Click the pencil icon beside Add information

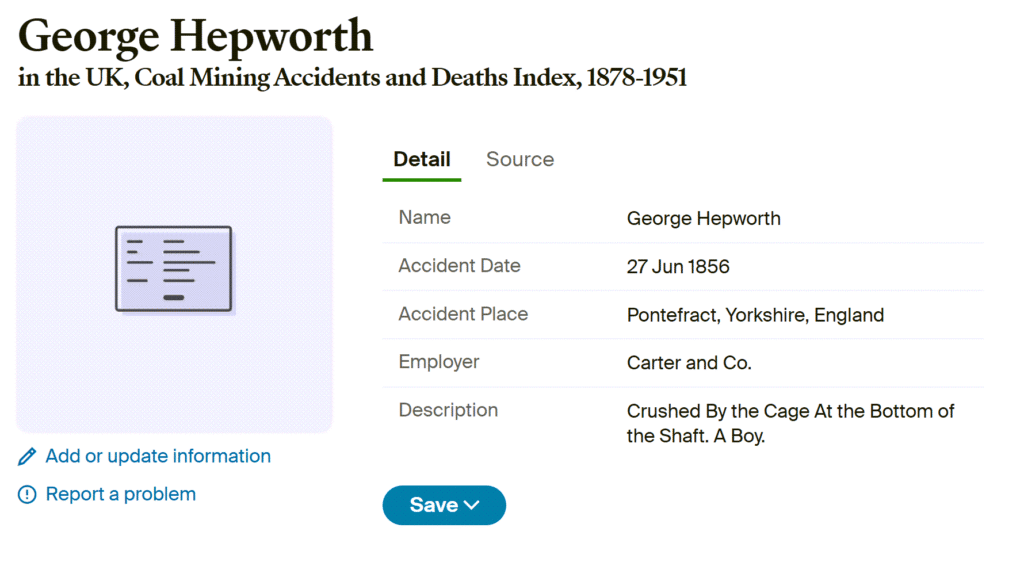[27, 457]
